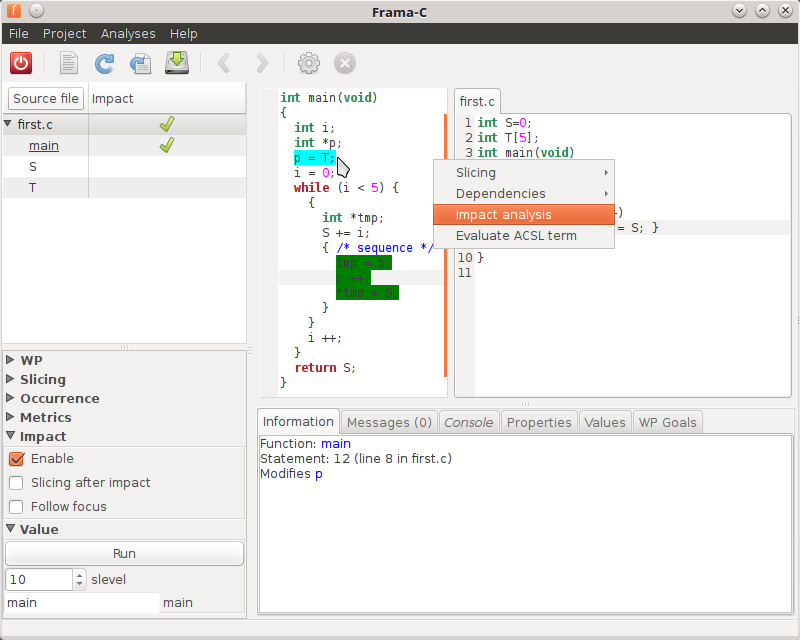The height and width of the screenshot is (640, 800).
Task: Click the blue reload arrow icon
Action: [105, 63]
